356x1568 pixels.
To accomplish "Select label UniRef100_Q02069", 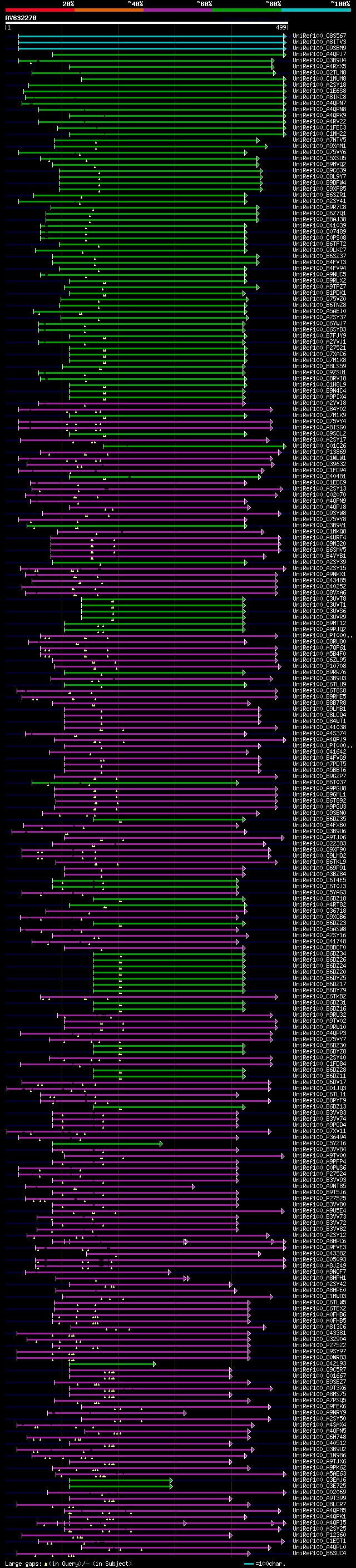I will pos(319,1492).
